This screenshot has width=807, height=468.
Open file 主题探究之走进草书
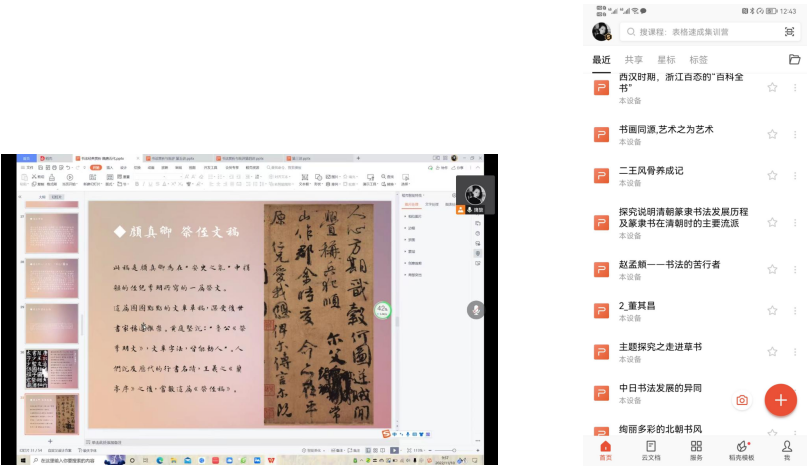point(660,347)
